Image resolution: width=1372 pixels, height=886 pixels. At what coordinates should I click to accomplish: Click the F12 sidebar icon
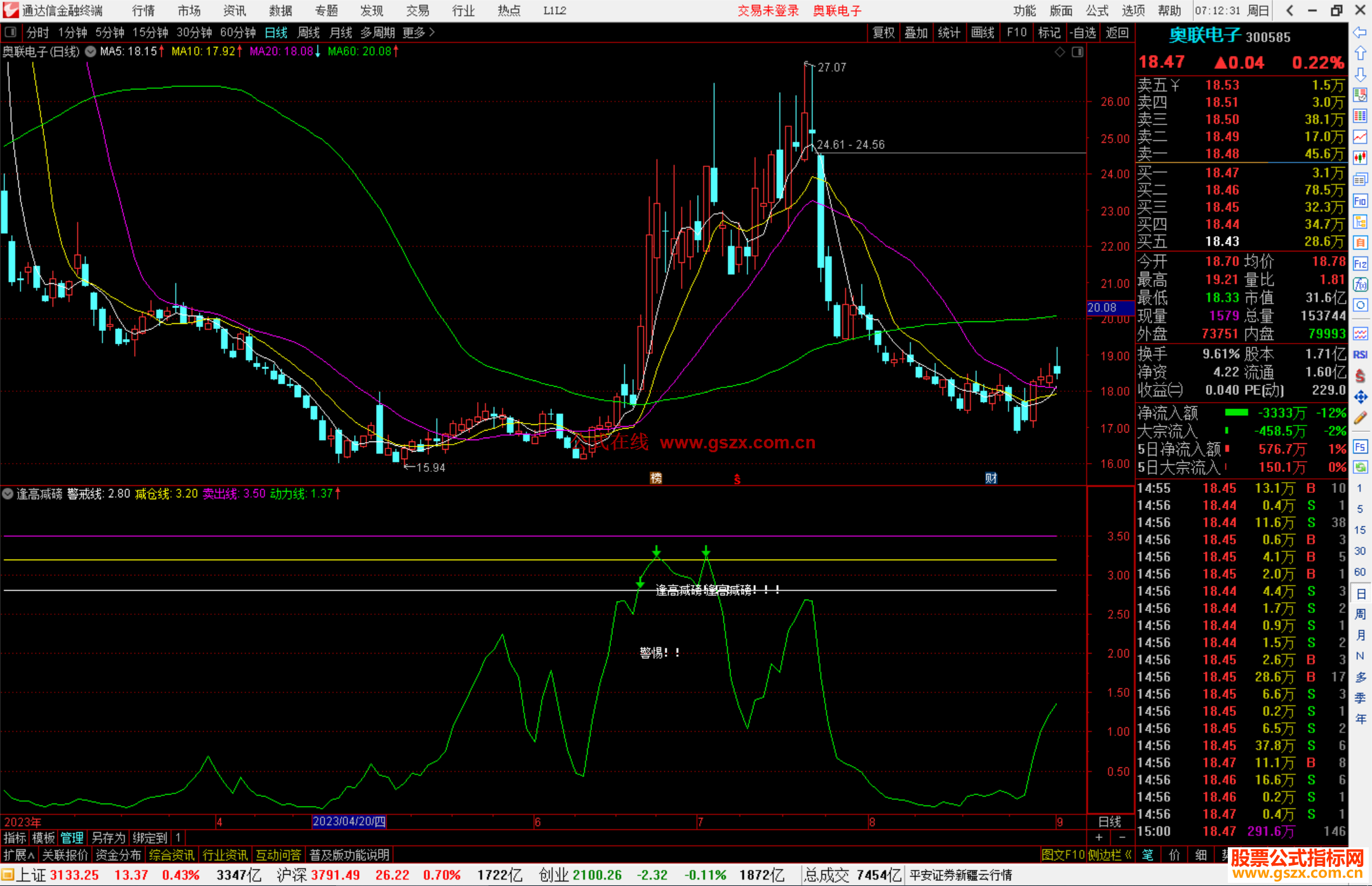pyautogui.click(x=1360, y=264)
